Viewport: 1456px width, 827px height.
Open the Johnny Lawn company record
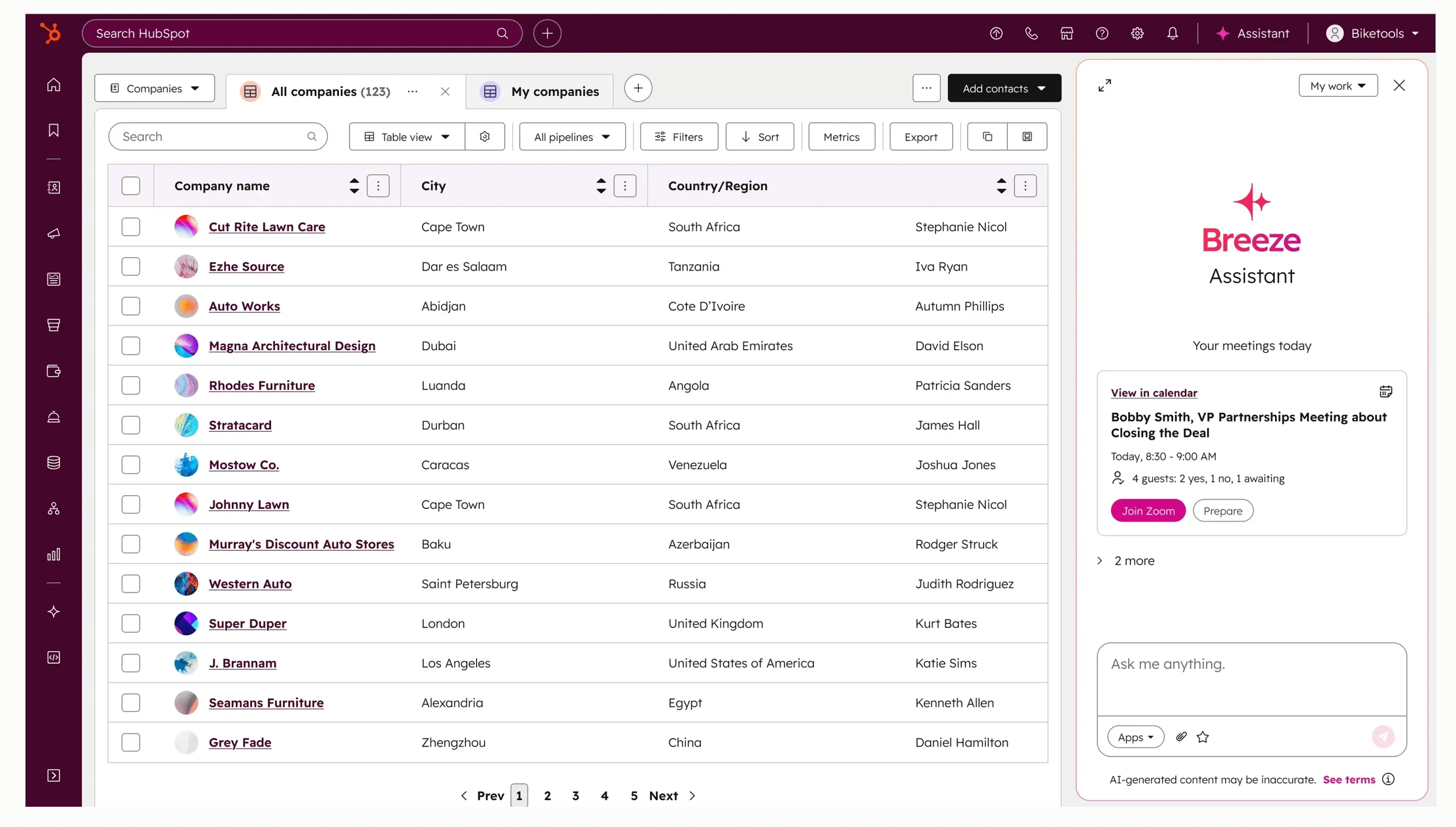coord(249,504)
